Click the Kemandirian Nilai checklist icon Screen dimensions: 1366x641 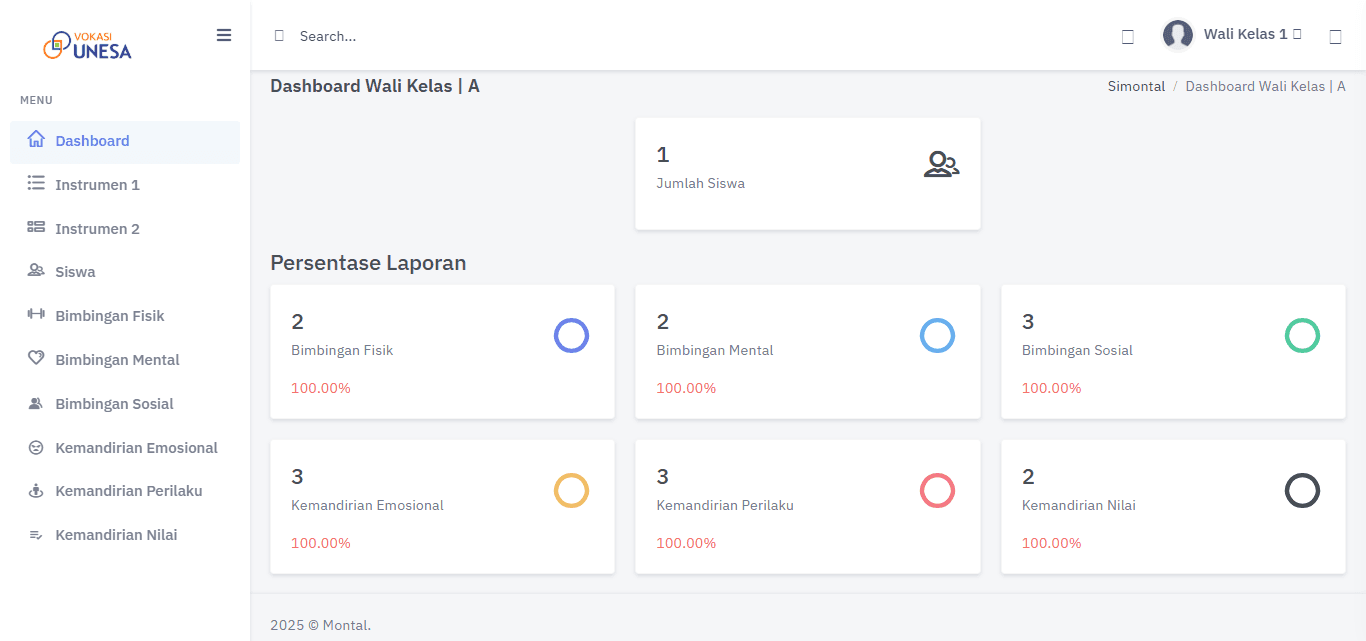pyautogui.click(x=36, y=535)
